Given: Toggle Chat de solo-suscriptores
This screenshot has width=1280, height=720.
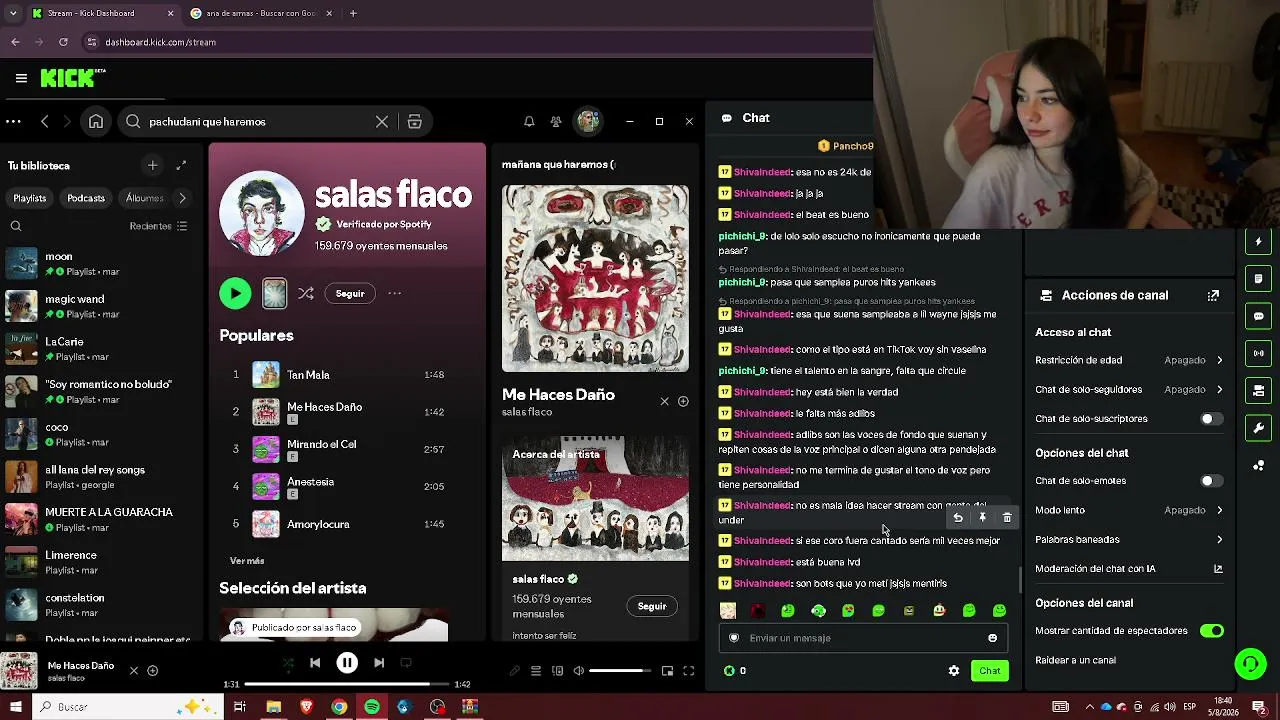Looking at the screenshot, I should pos(1211,419).
